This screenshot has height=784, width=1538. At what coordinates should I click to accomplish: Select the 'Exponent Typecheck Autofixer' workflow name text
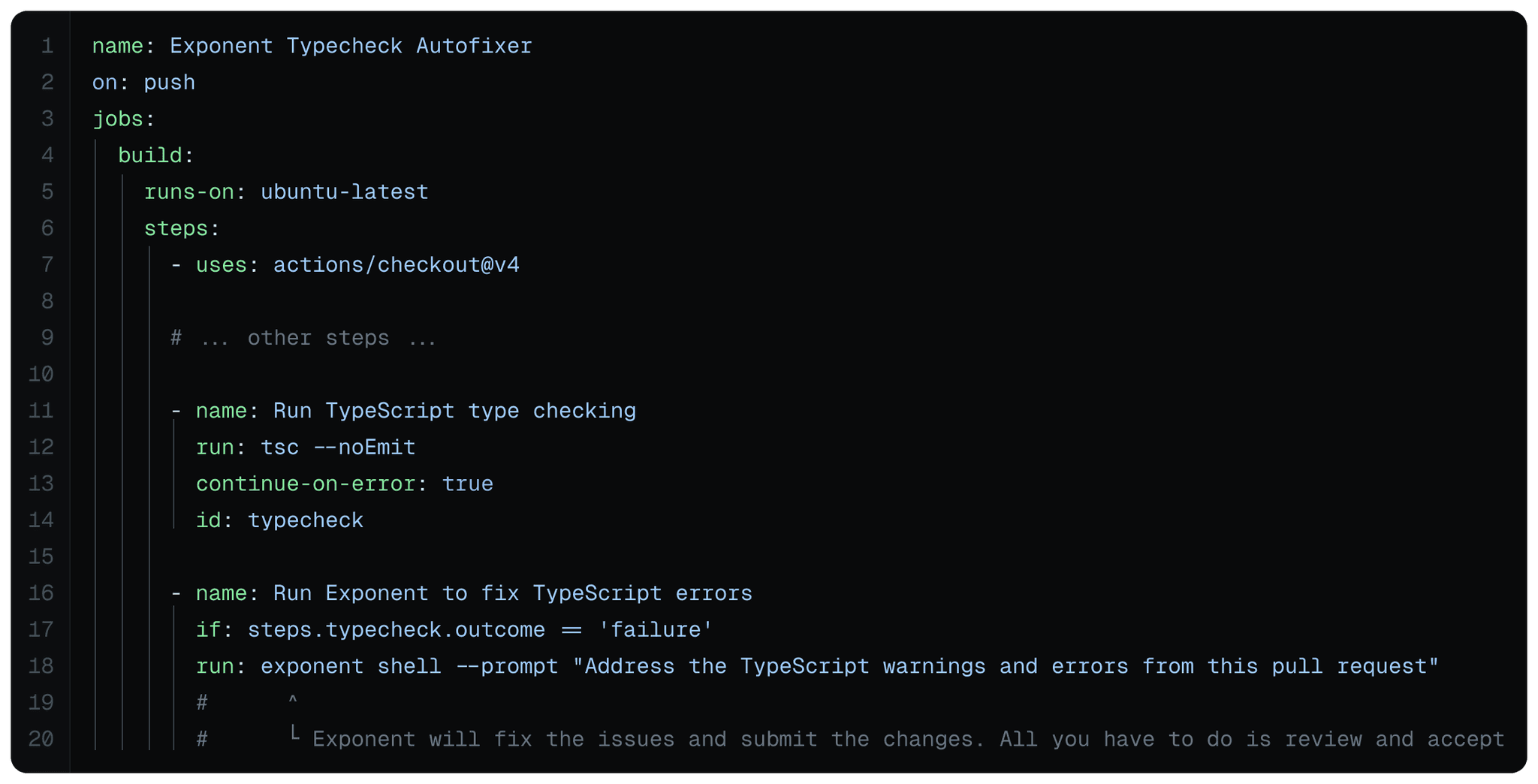pos(351,47)
